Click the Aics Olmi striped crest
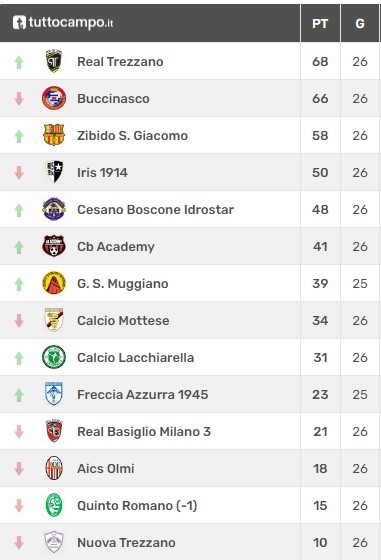This screenshot has width=381, height=560. pyautogui.click(x=54, y=468)
